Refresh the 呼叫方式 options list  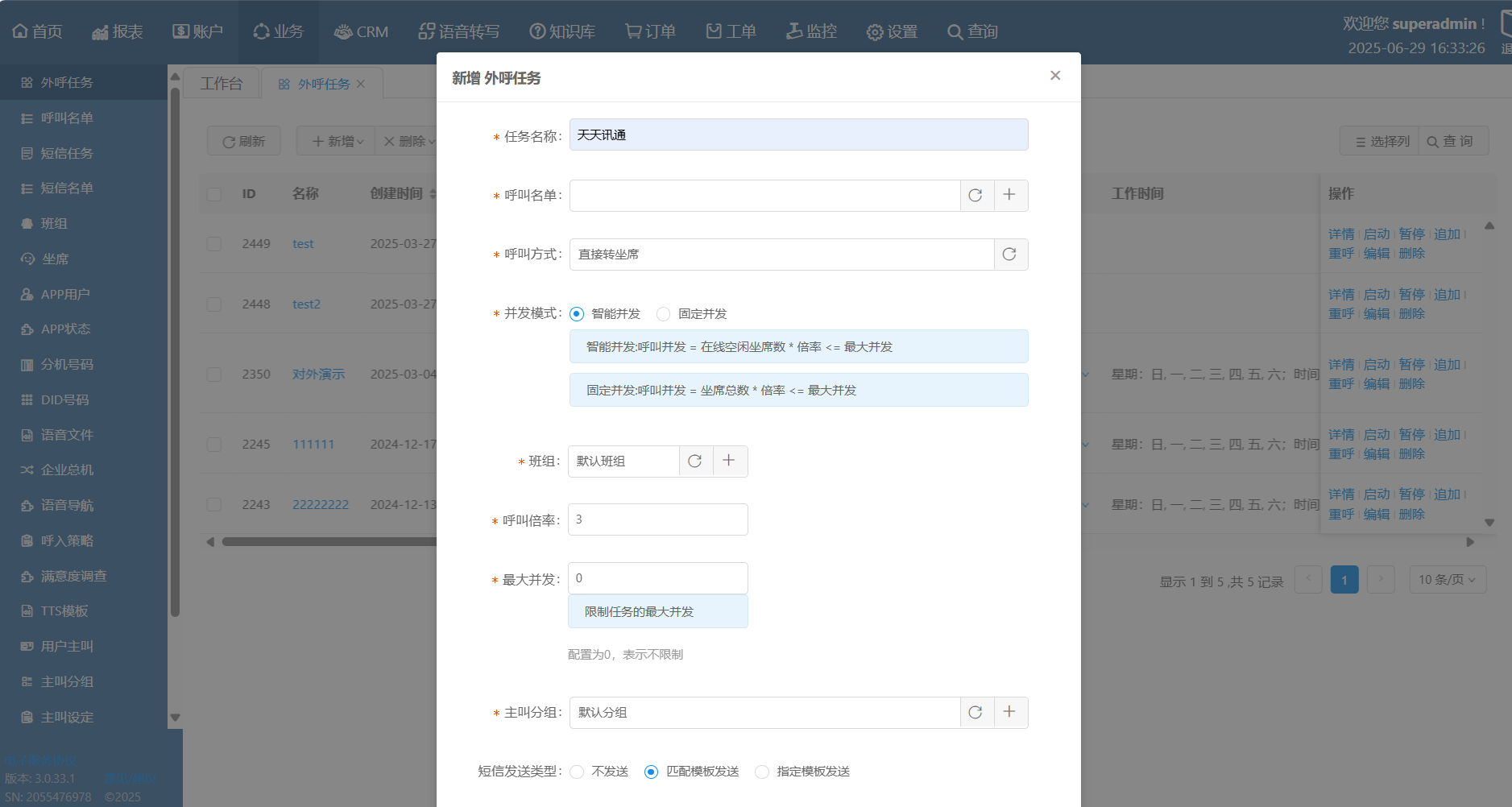click(x=1009, y=255)
